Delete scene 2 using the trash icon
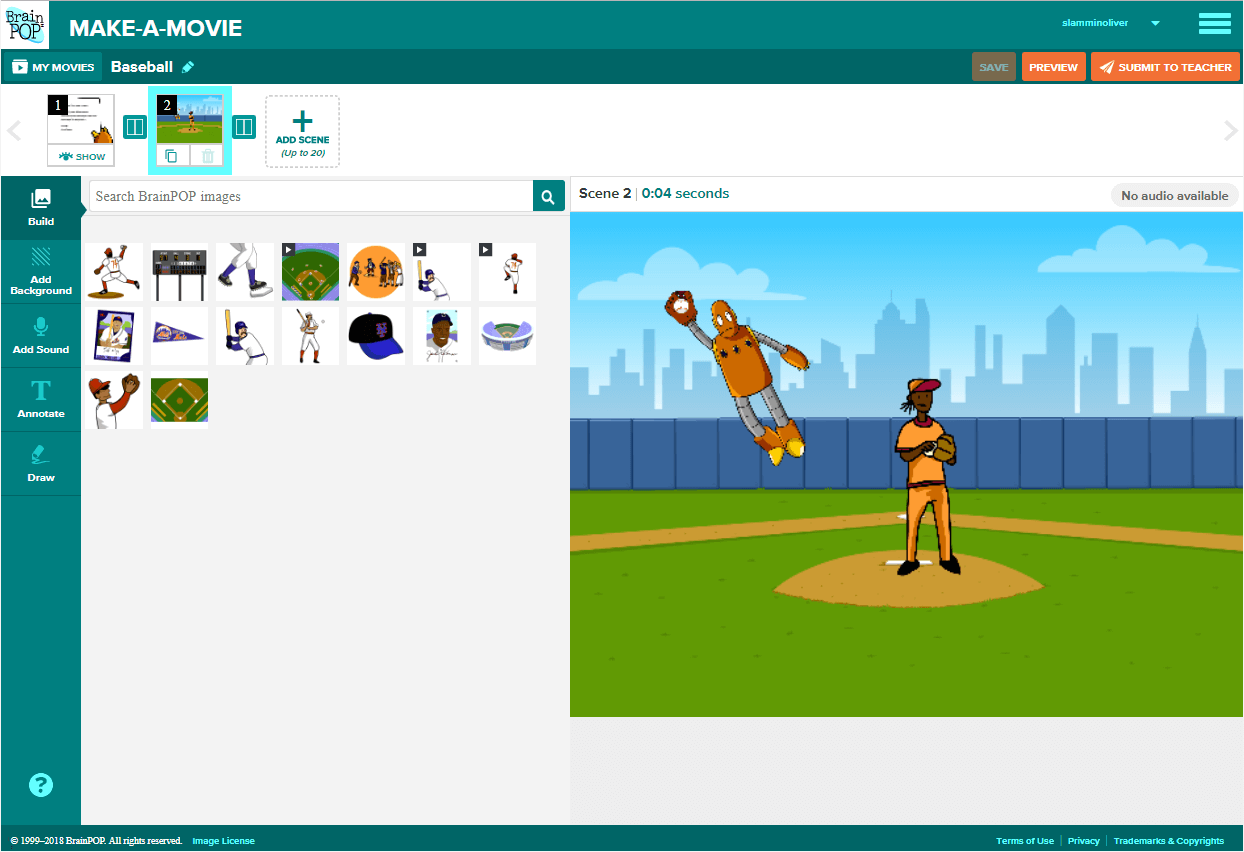 tap(207, 156)
